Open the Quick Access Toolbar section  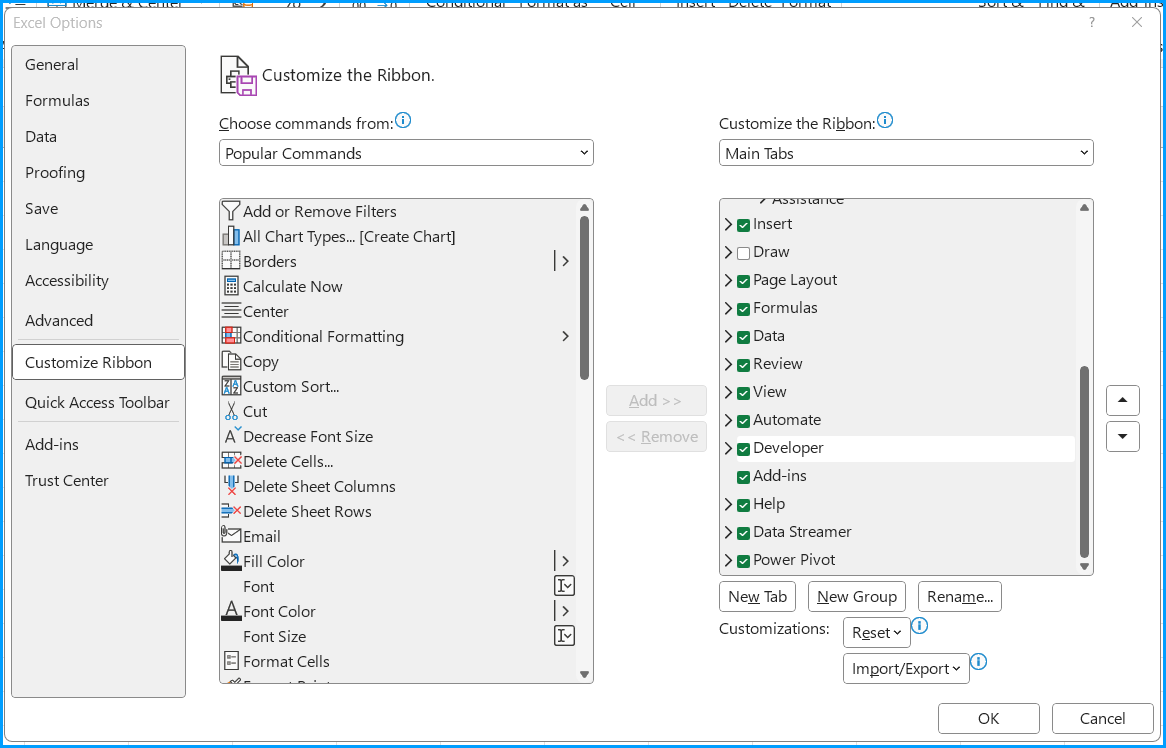coord(97,402)
